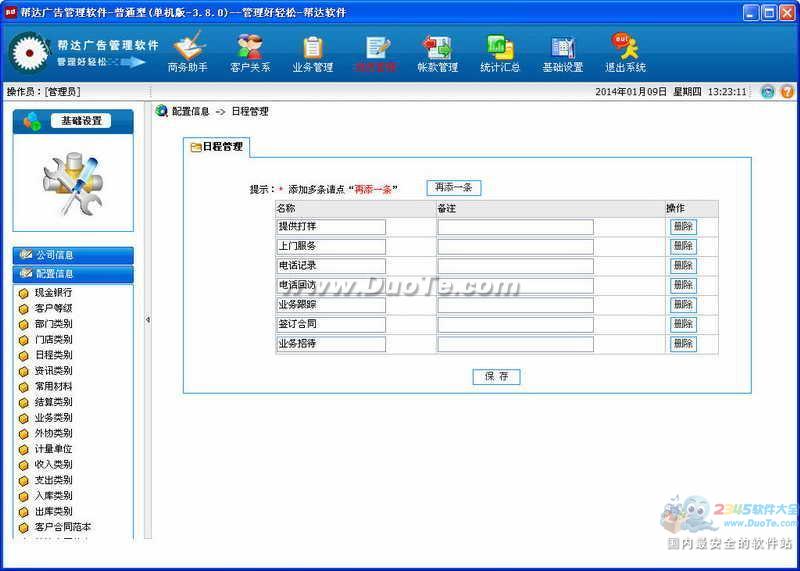This screenshot has width=800, height=571.
Task: Open 帐款管理 accounts module
Action: (437, 53)
